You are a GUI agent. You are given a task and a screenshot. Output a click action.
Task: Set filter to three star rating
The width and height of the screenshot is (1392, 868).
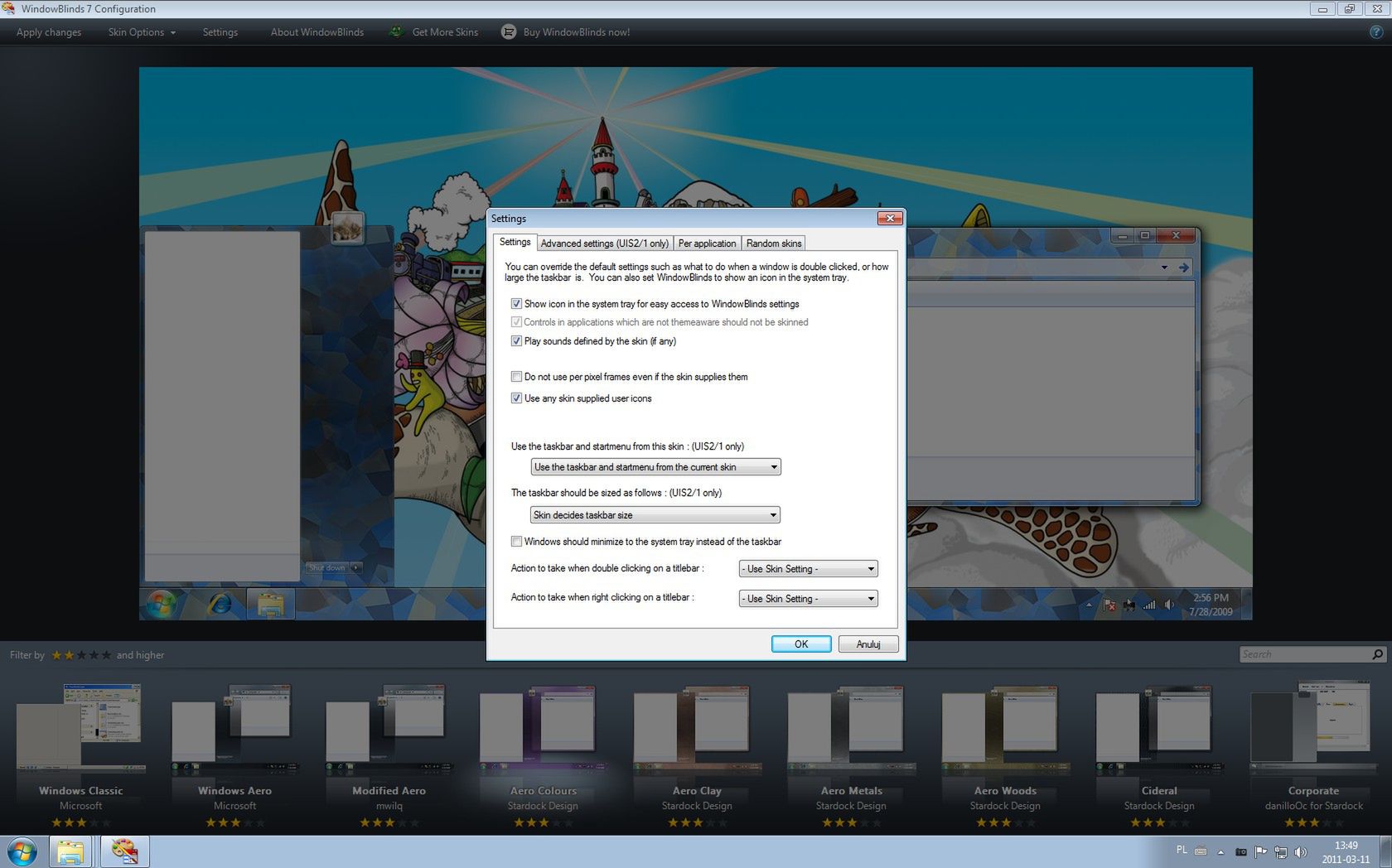(x=81, y=655)
